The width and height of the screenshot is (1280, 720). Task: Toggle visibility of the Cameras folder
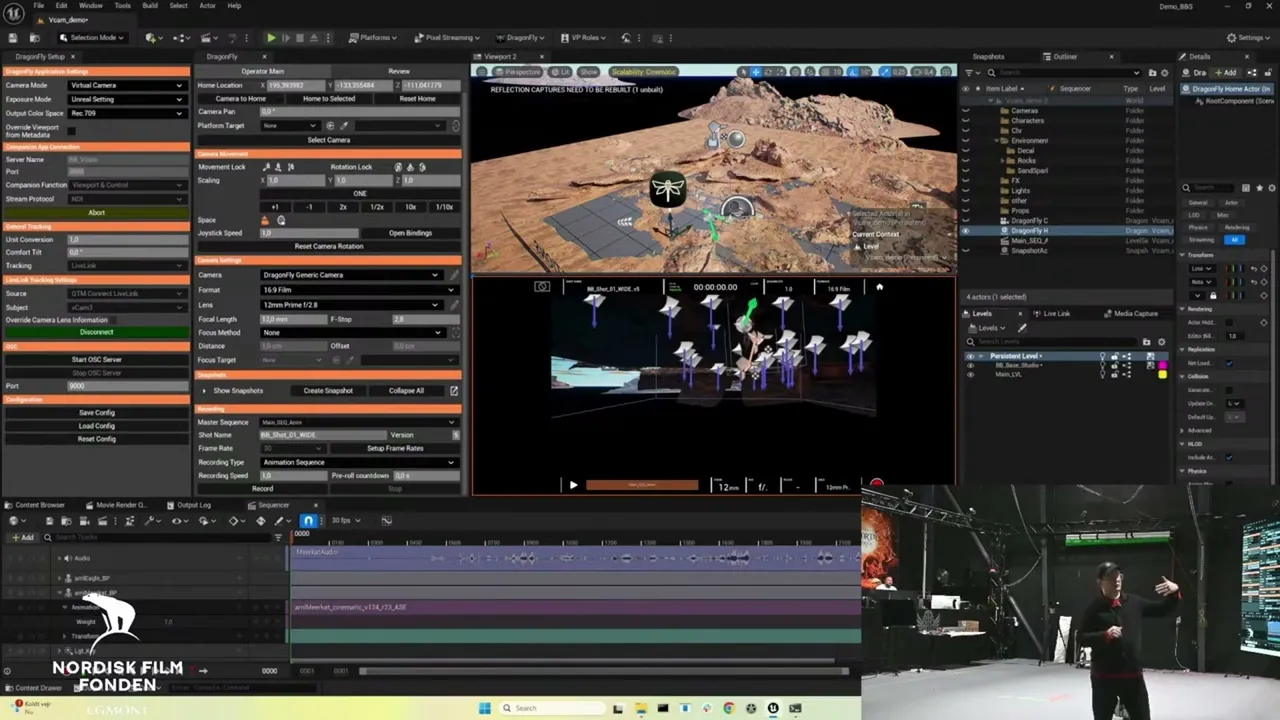coord(966,111)
